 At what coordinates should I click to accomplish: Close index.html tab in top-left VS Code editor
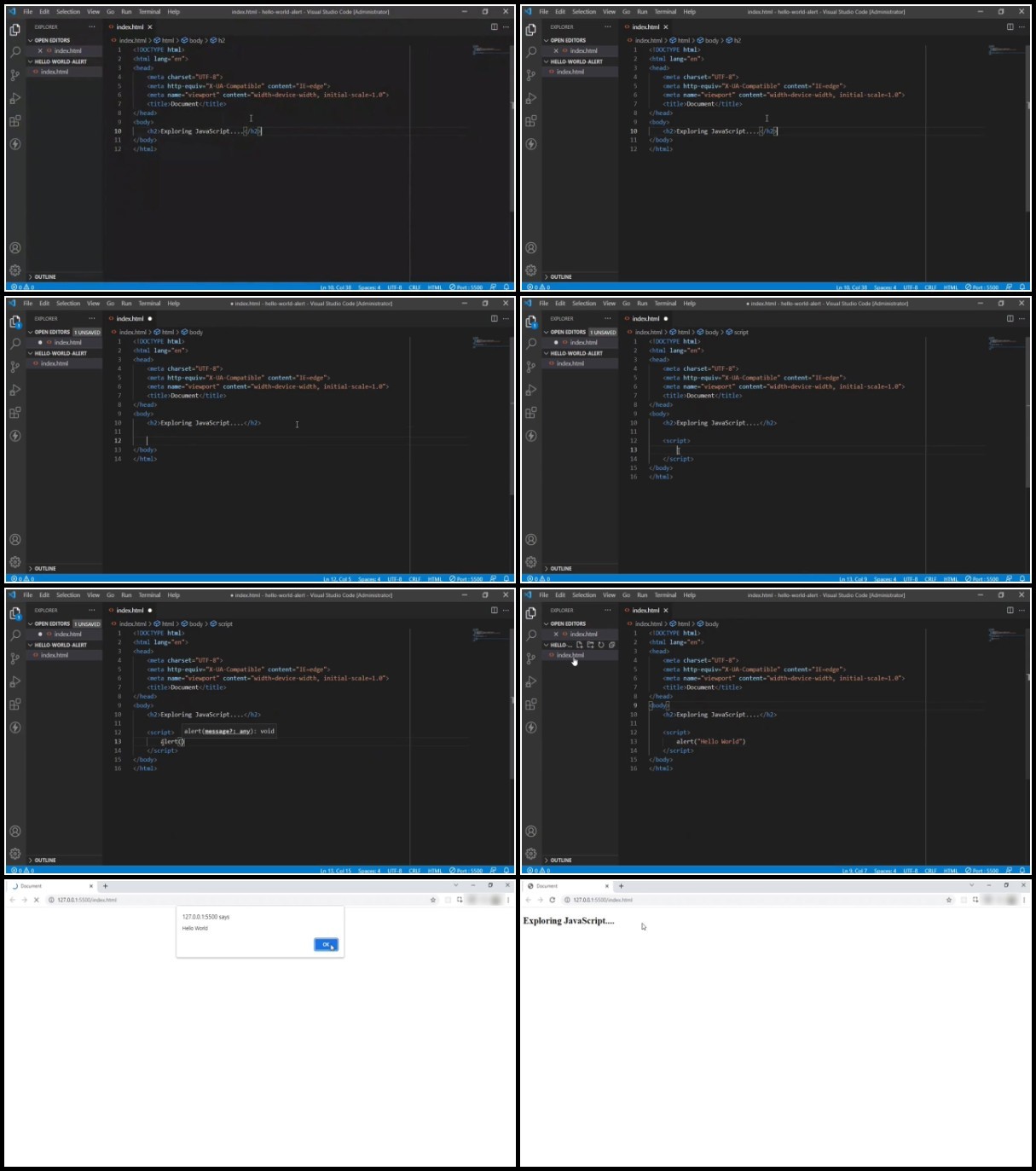[x=150, y=26]
